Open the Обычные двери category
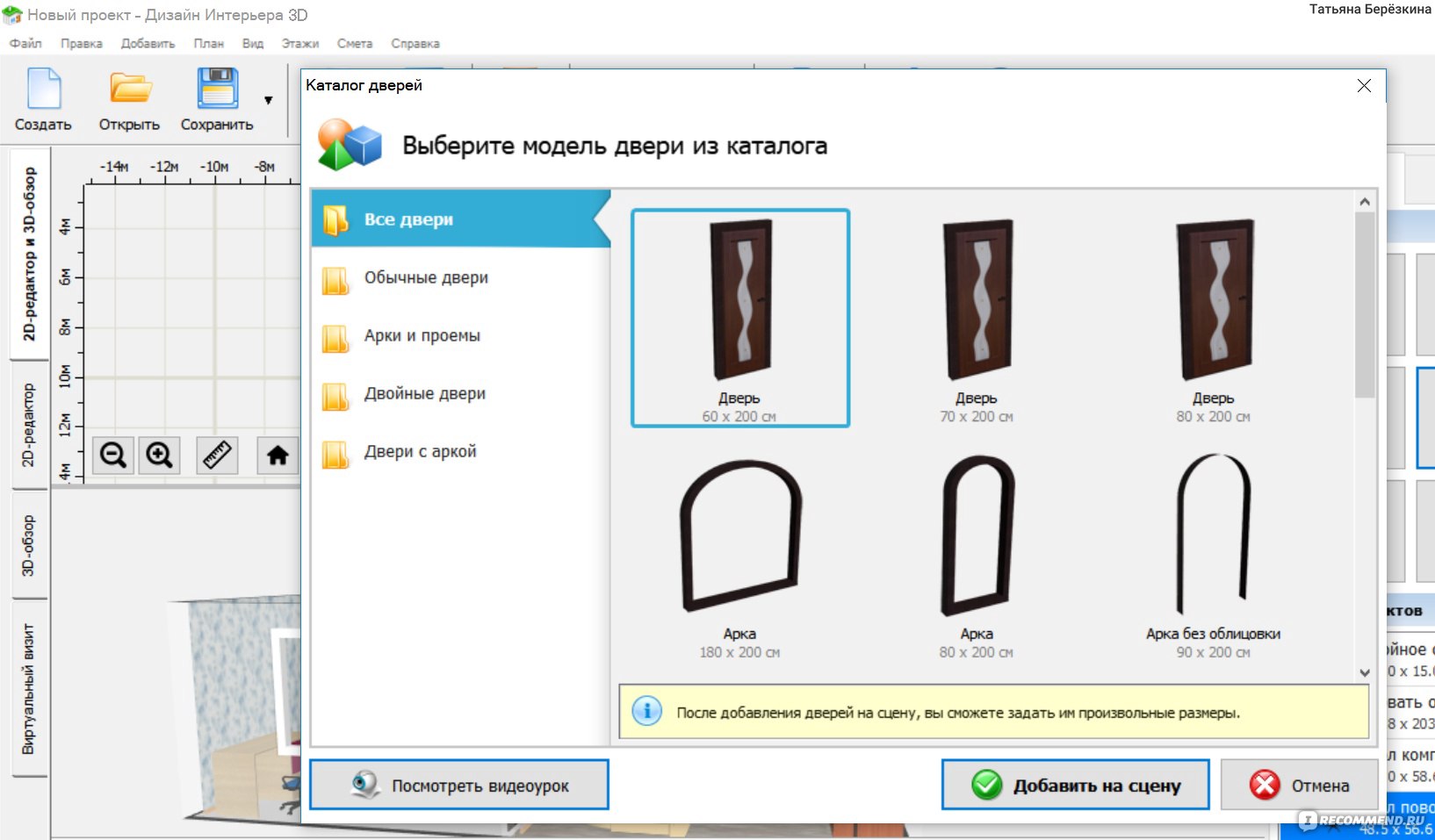 point(426,278)
